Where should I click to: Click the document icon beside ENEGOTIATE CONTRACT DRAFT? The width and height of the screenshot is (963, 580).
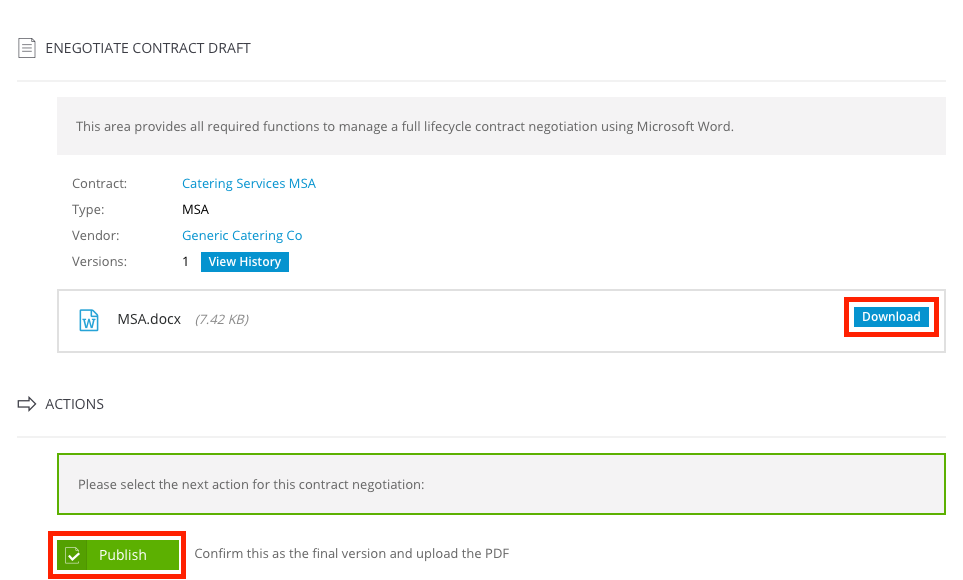click(26, 48)
